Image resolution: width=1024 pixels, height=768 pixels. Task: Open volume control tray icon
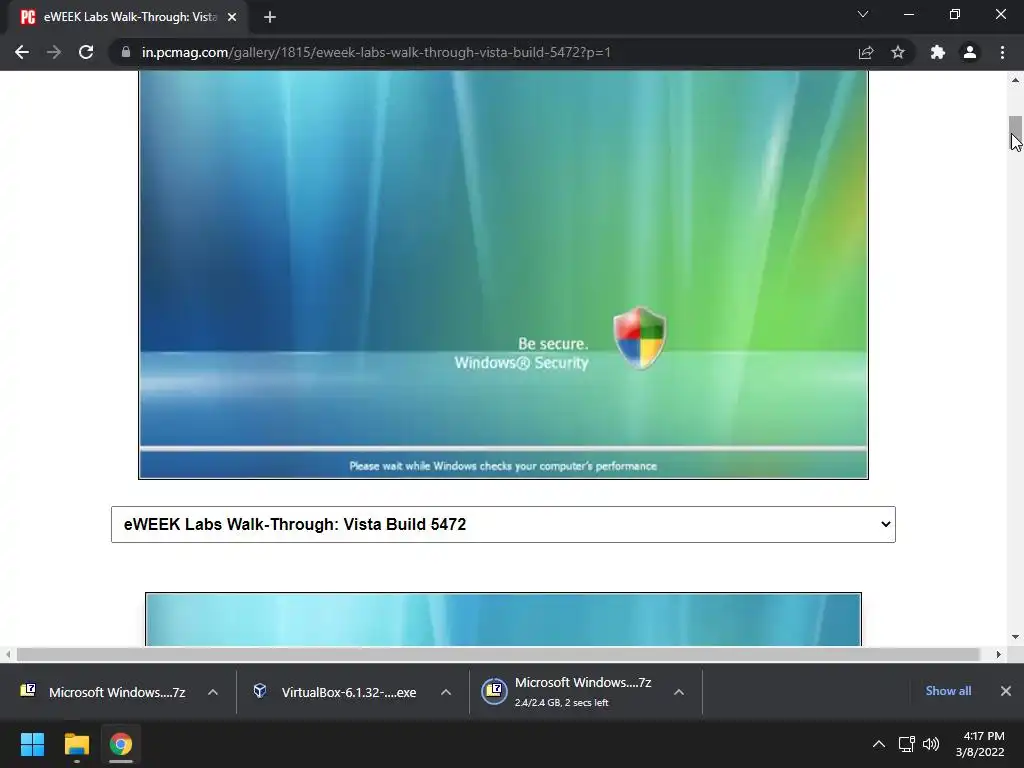[931, 744]
